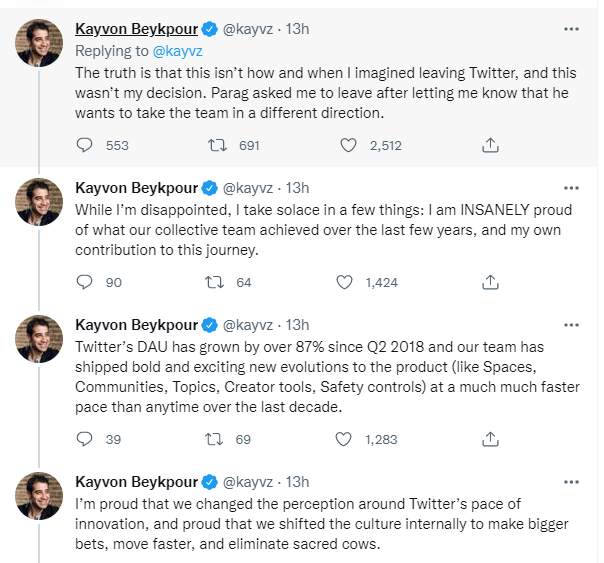Open Kayvon Beykpour's name on first tweet
The width and height of the screenshot is (604, 563).
(137, 29)
